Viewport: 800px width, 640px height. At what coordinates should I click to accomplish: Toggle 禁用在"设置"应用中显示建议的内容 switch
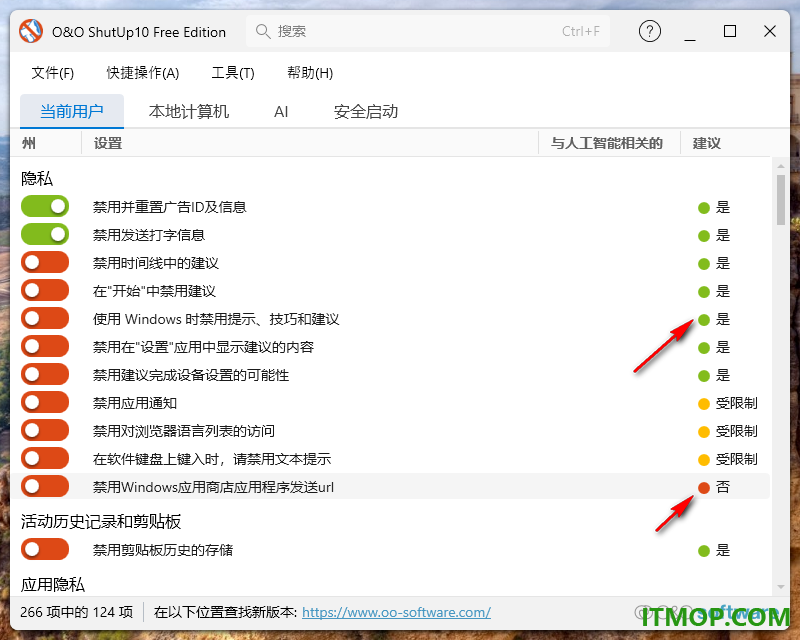(45, 347)
